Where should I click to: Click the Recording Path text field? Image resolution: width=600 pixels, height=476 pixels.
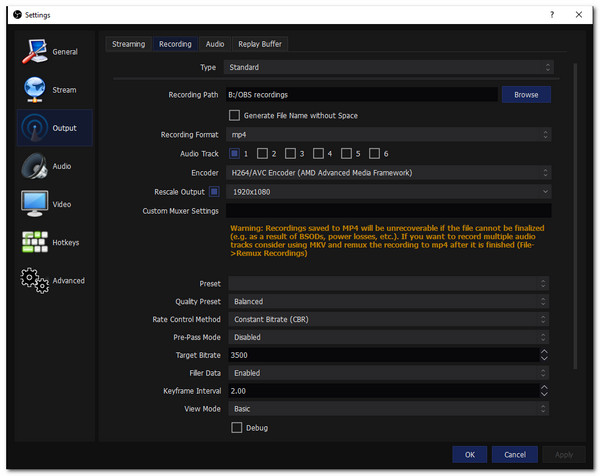362,95
